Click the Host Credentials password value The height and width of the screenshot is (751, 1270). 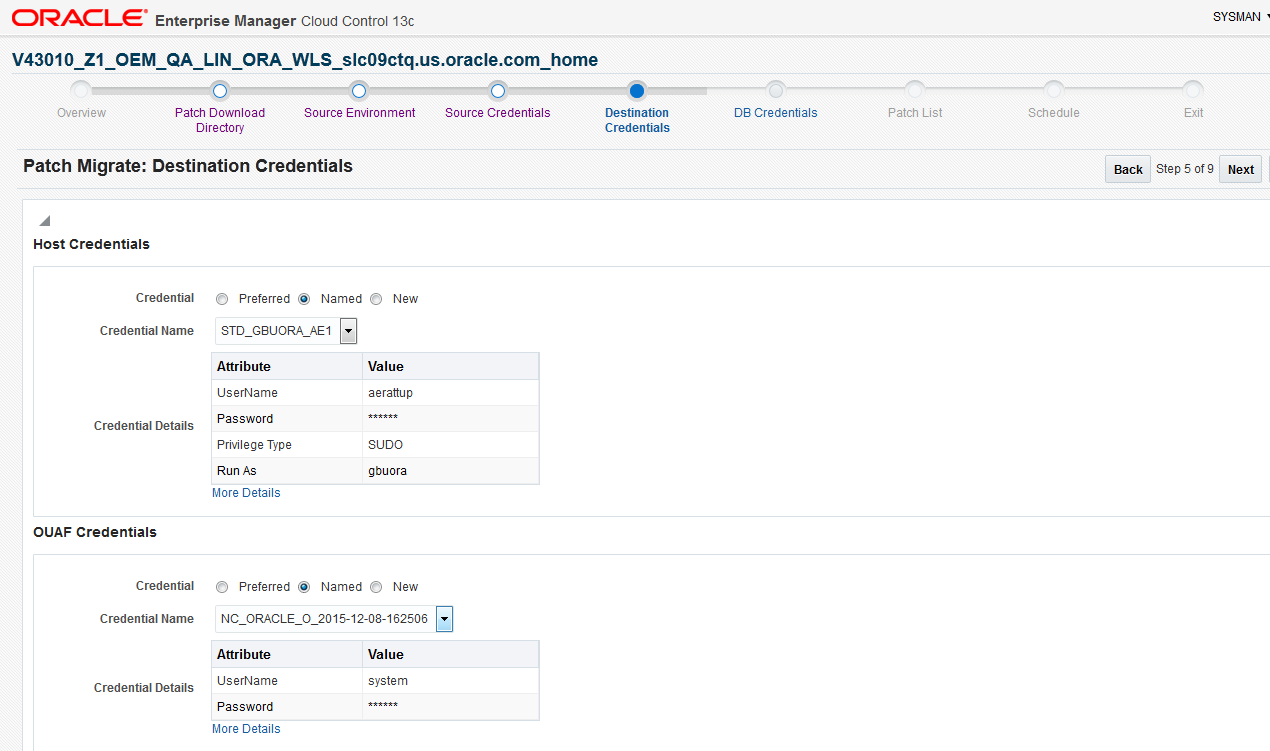coord(383,419)
